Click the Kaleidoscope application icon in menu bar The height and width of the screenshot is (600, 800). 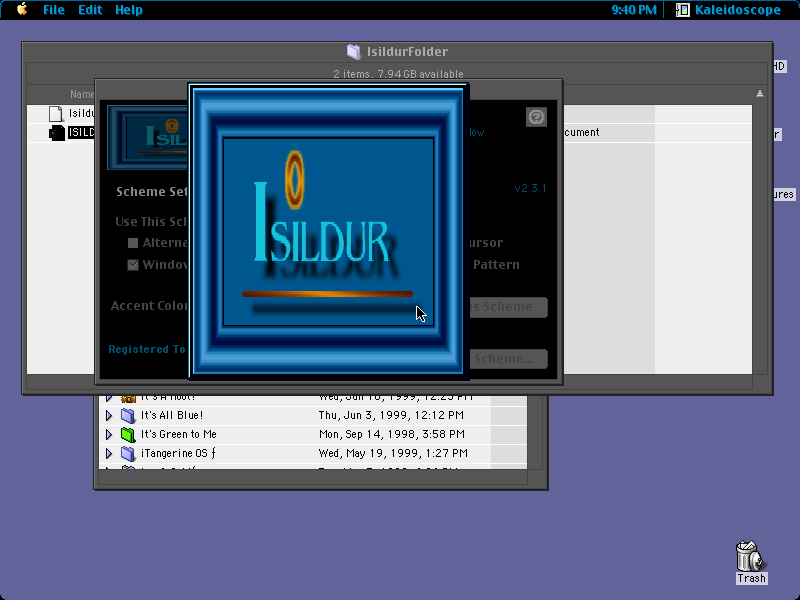click(683, 10)
